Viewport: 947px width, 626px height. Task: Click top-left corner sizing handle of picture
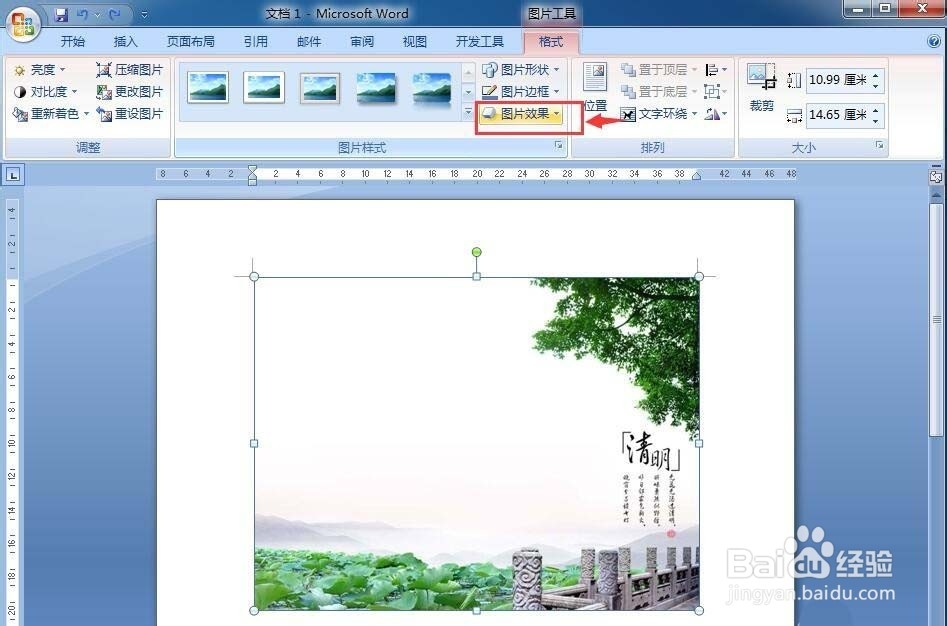(254, 276)
